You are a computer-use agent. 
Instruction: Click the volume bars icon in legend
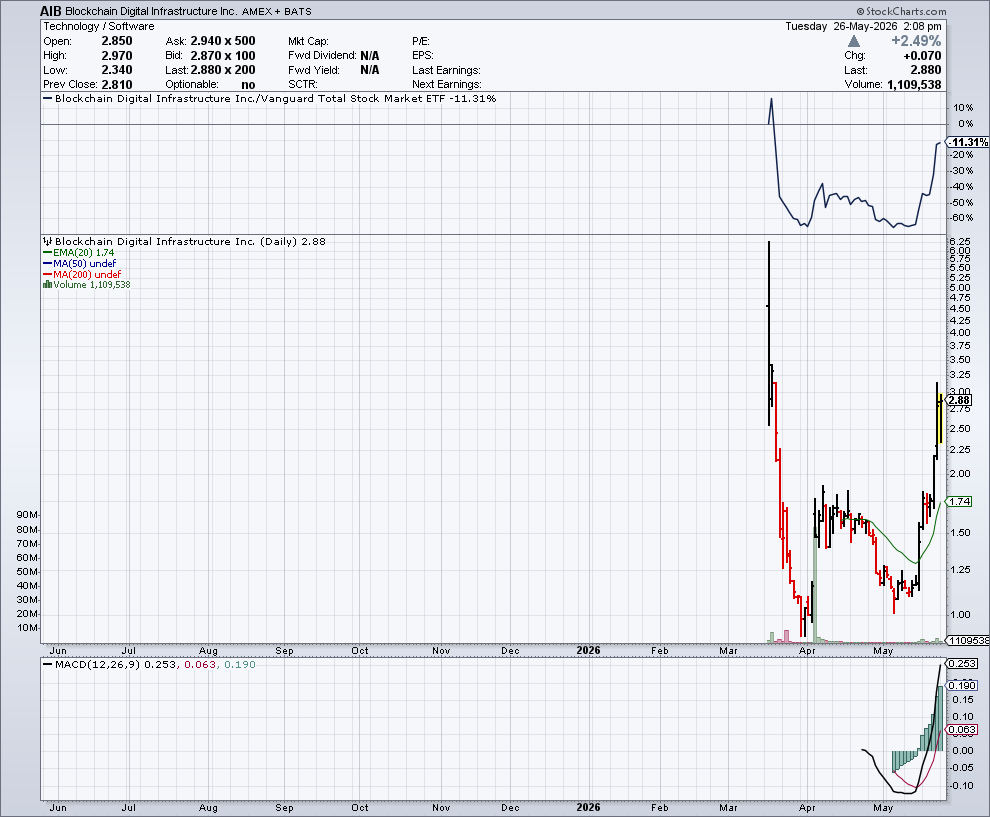tap(47, 285)
